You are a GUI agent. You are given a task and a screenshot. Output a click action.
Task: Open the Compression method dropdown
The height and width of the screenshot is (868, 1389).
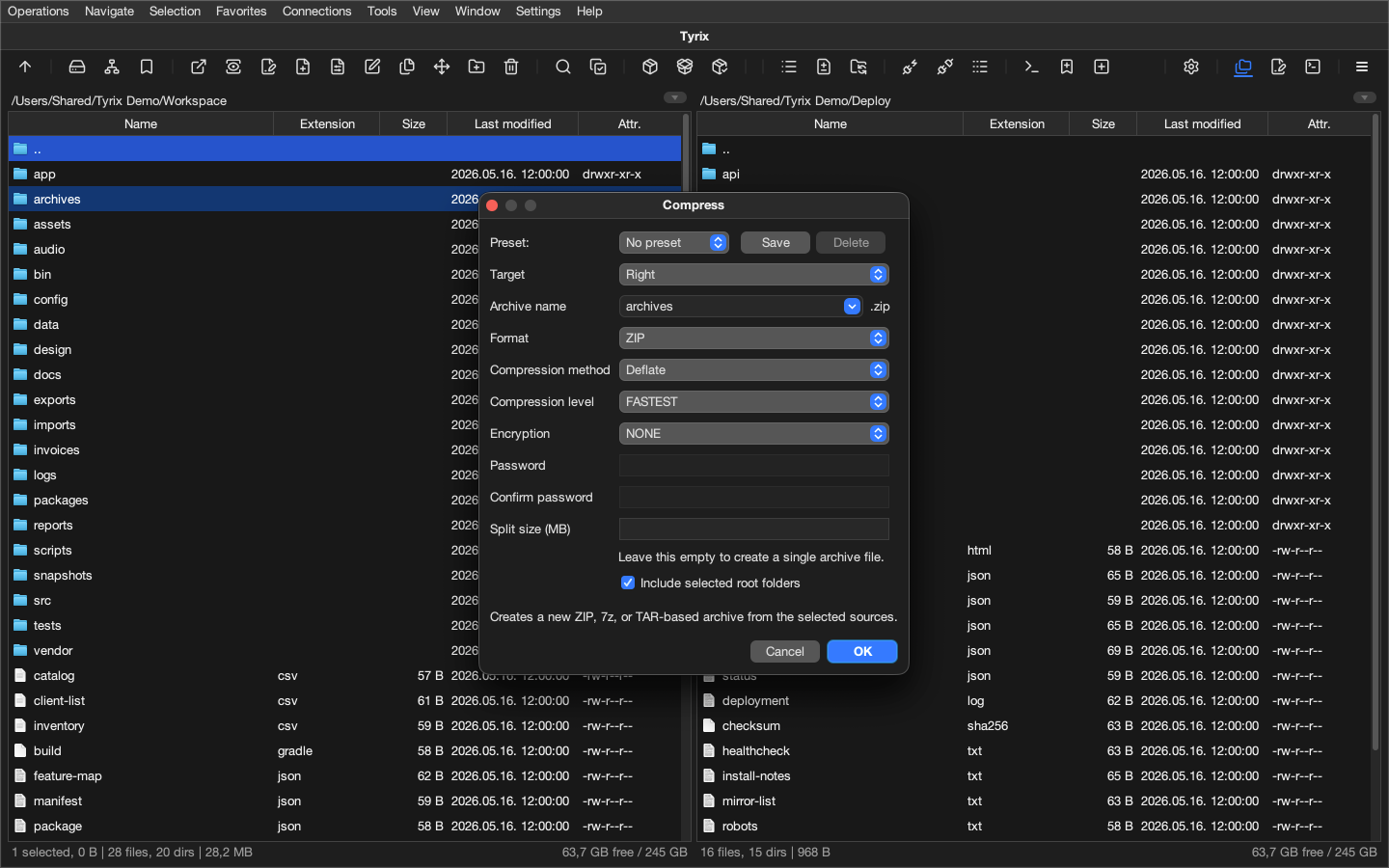(x=753, y=370)
